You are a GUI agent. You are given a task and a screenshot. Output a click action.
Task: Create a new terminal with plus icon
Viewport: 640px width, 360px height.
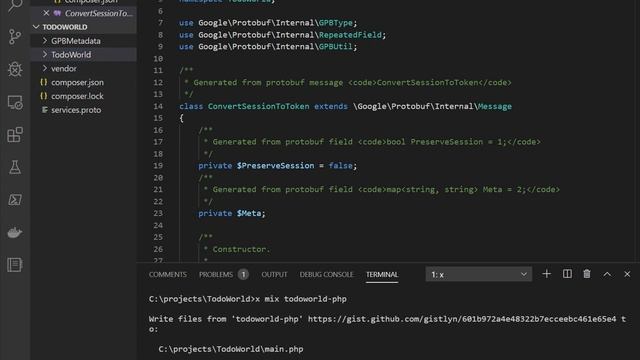(546, 274)
